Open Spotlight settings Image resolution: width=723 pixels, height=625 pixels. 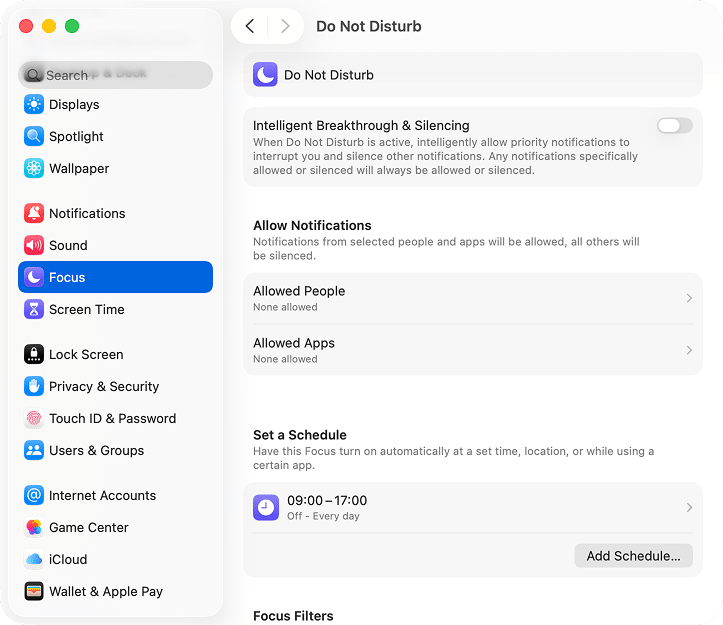[115, 136]
